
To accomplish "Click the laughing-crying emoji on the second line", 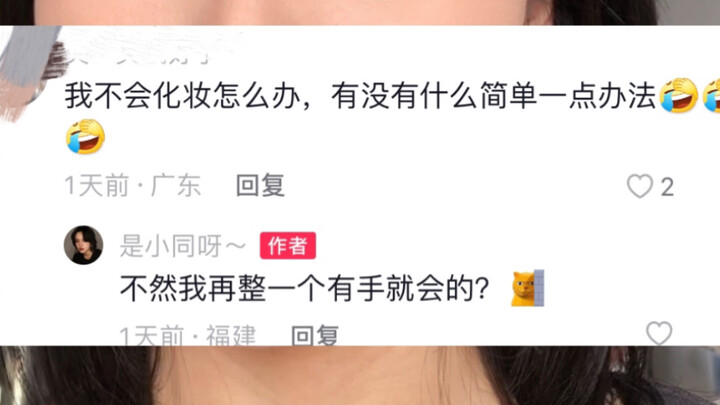I will click(x=85, y=136).
